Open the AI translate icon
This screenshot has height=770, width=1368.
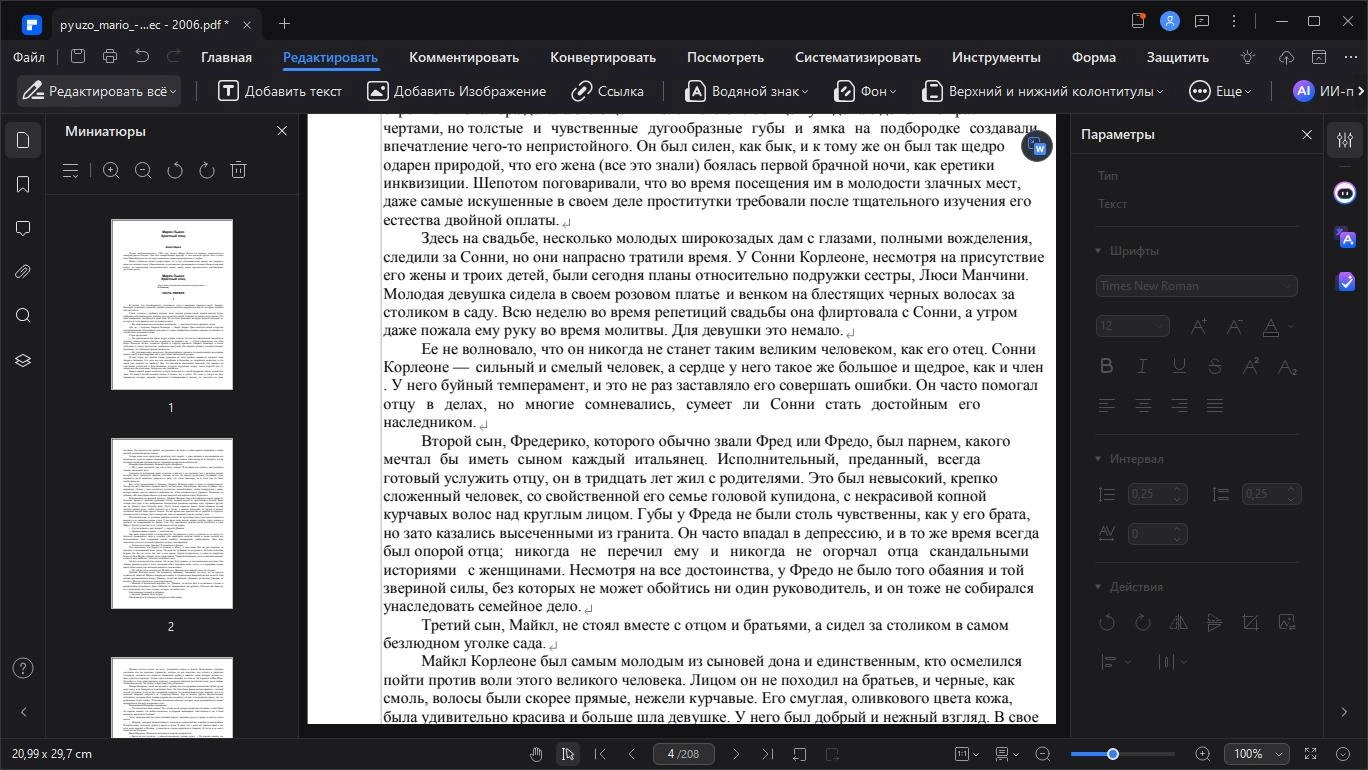(1345, 237)
